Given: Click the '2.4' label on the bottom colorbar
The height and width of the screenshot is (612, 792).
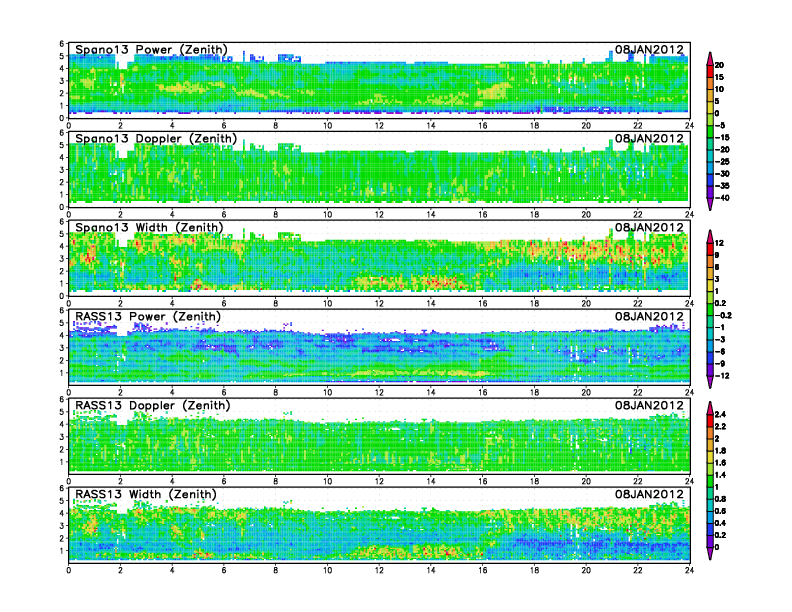Looking at the screenshot, I should 720,414.
